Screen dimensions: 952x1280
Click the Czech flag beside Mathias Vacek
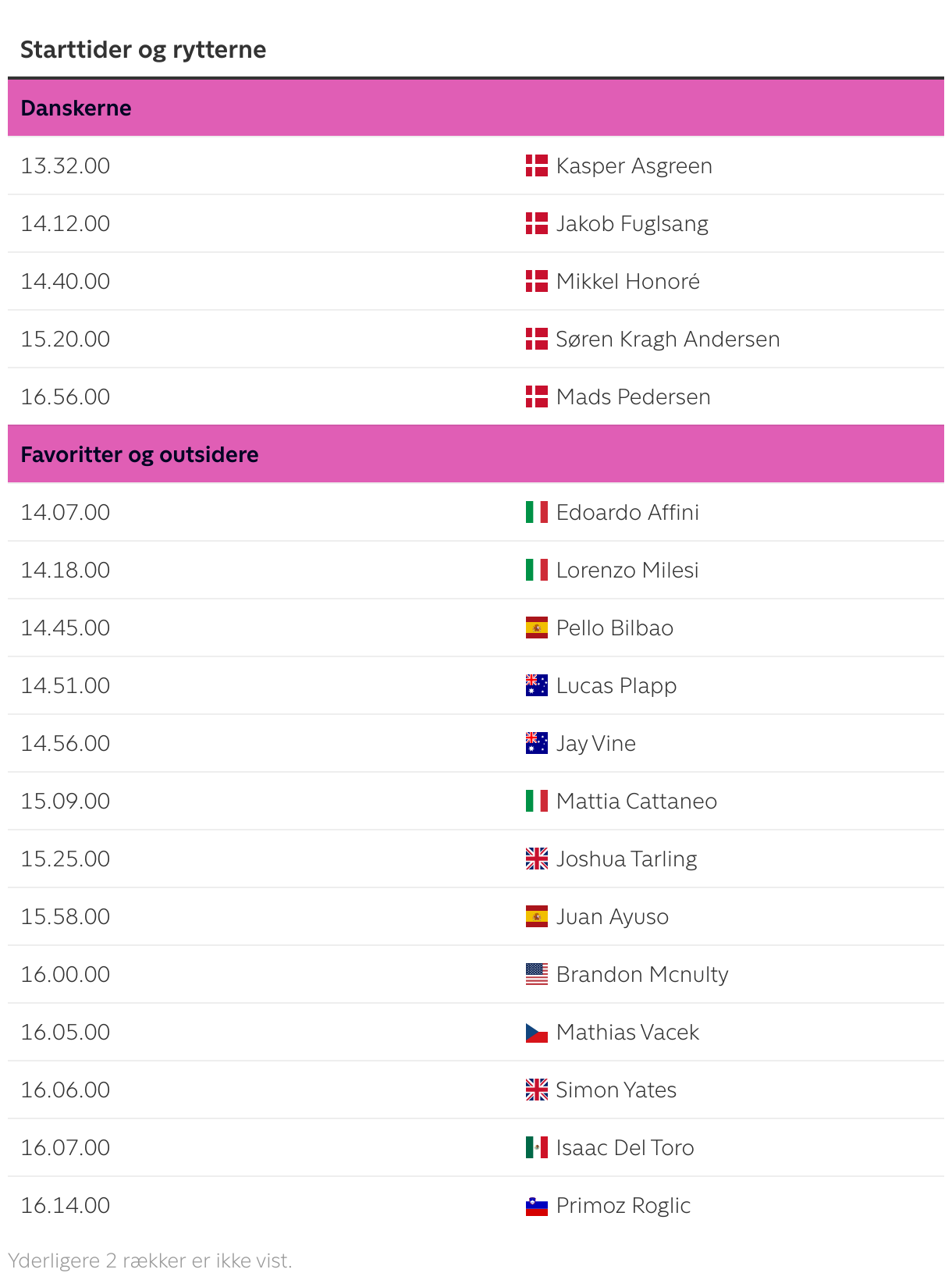tap(536, 1032)
